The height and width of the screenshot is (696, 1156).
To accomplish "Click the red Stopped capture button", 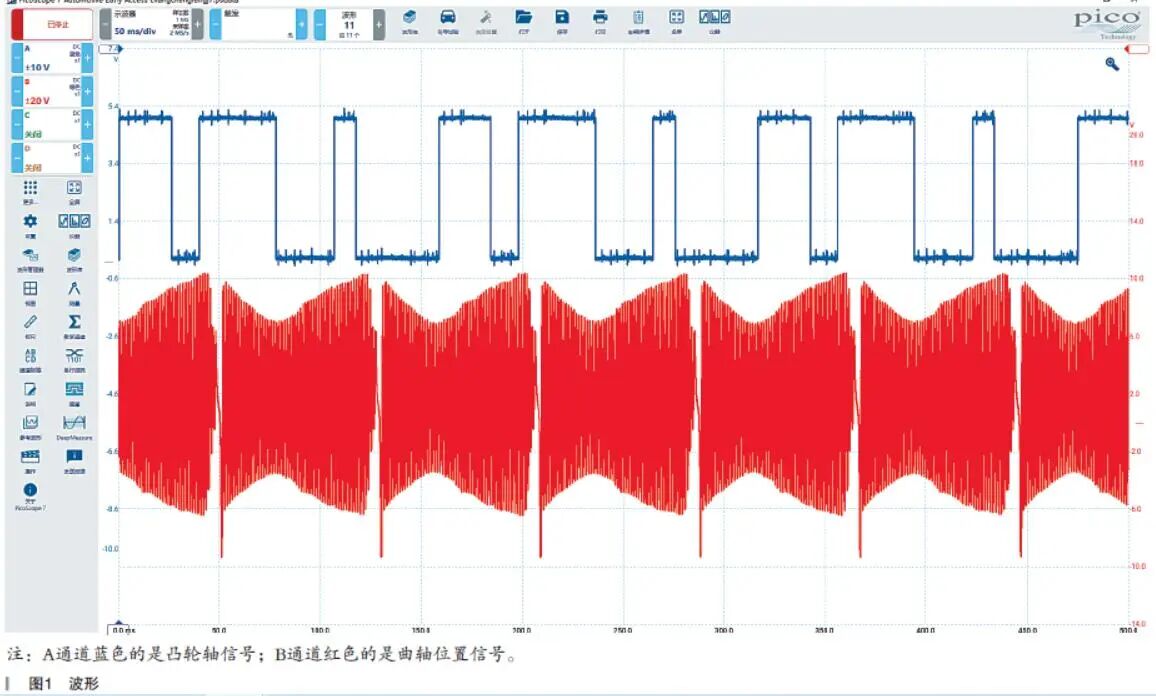I will tap(52, 24).
